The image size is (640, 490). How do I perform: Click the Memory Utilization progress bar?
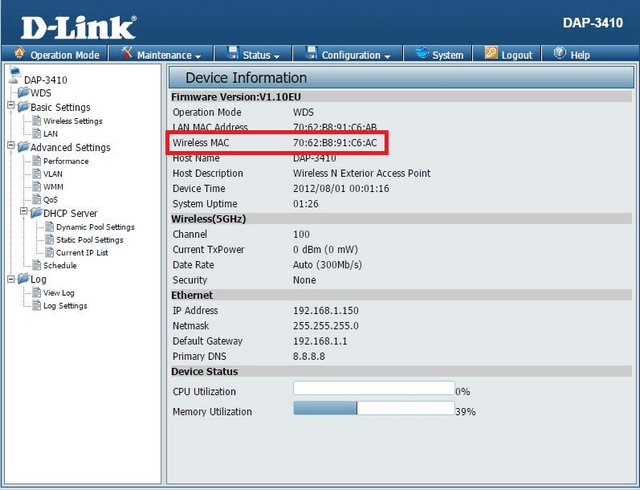pyautogui.click(x=373, y=408)
